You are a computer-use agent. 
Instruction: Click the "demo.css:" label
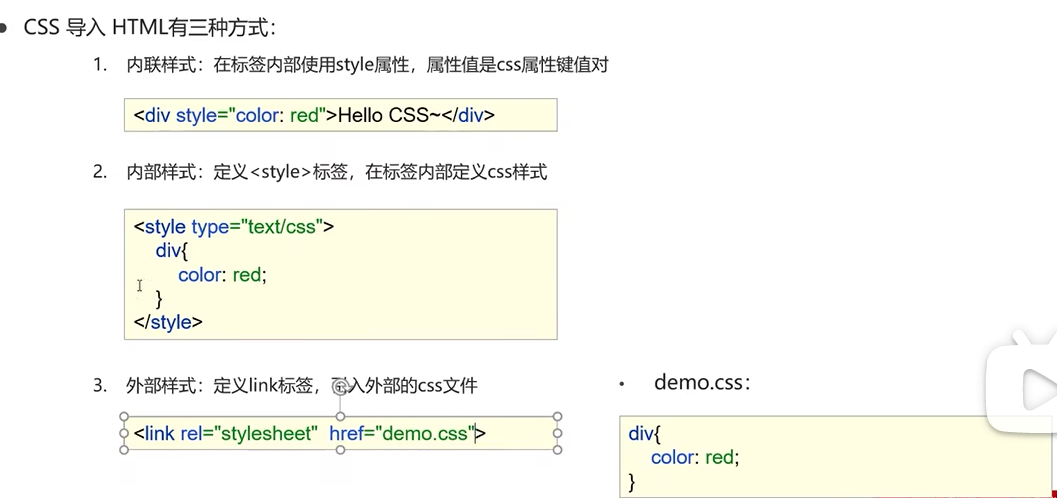pos(702,383)
